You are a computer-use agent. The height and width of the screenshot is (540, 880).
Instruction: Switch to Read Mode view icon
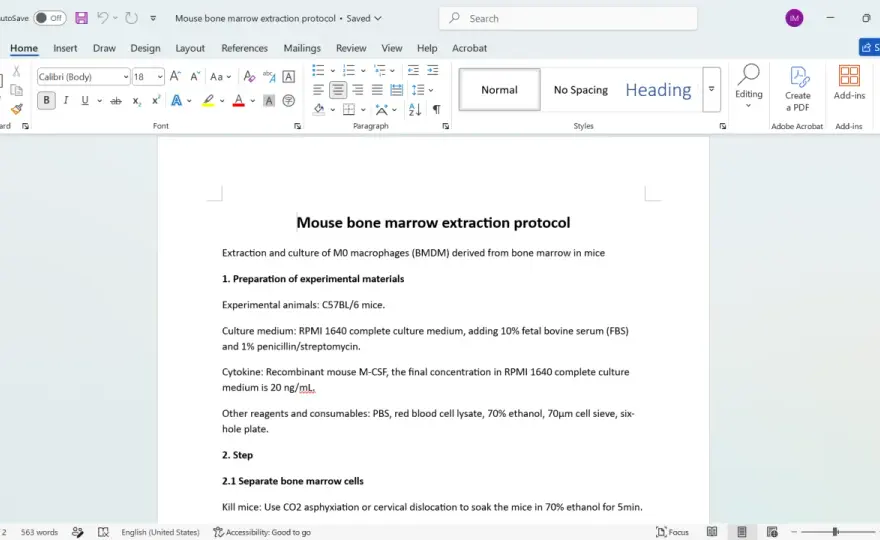[x=712, y=532]
